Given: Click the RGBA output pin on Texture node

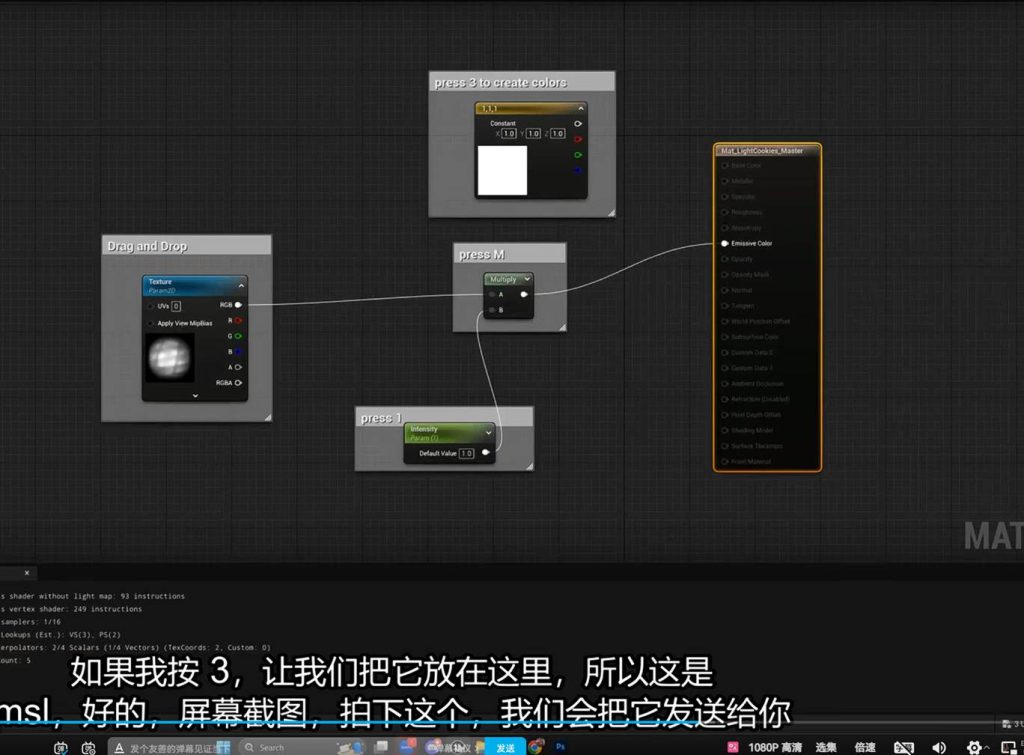Looking at the screenshot, I should pos(238,383).
